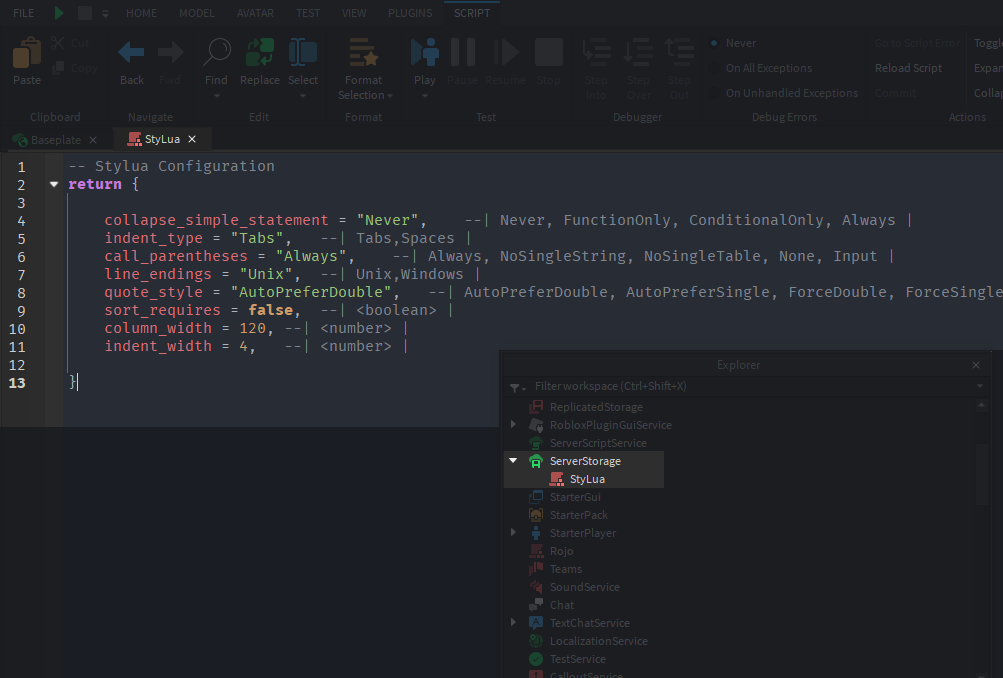Click the ServerStorage model icon in Explorer
Image resolution: width=1003 pixels, height=678 pixels.
[536, 461]
